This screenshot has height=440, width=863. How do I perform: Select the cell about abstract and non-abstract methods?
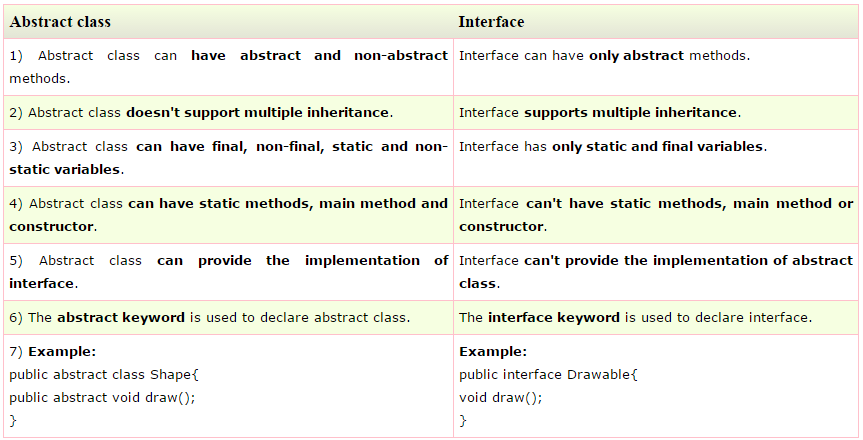(x=228, y=66)
